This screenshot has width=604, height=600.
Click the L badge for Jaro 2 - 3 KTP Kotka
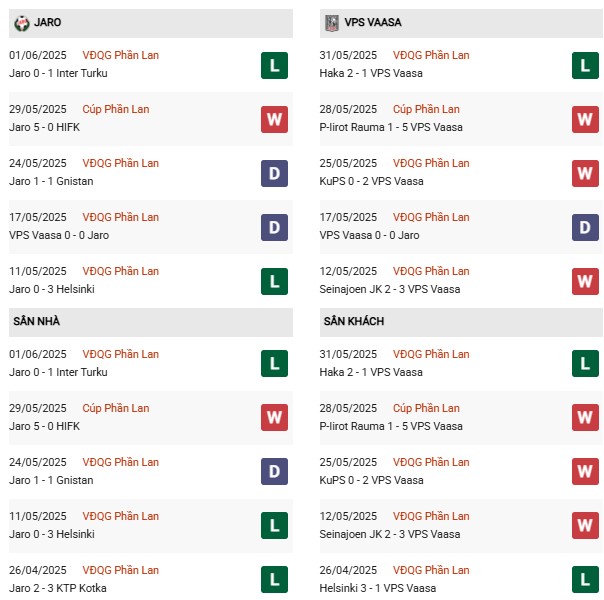274,581
